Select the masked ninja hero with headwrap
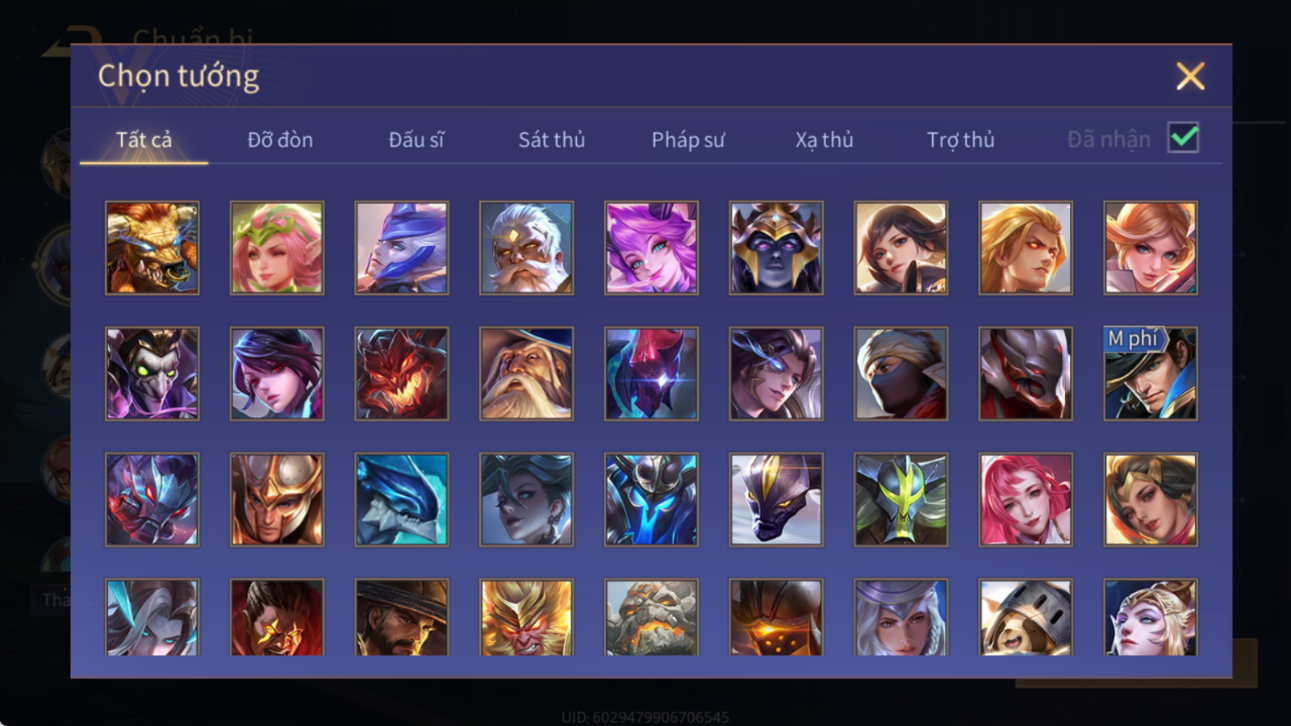The width and height of the screenshot is (1291, 726). (901, 374)
